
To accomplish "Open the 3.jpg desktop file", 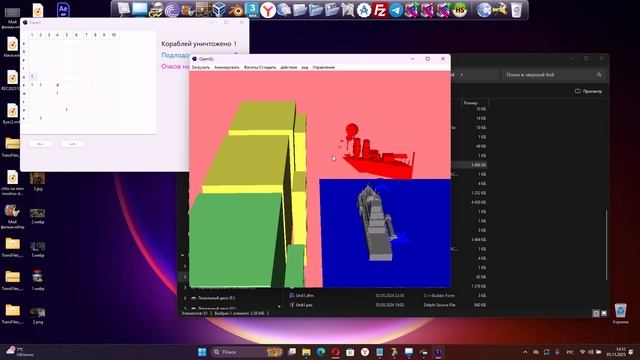I will [38, 182].
